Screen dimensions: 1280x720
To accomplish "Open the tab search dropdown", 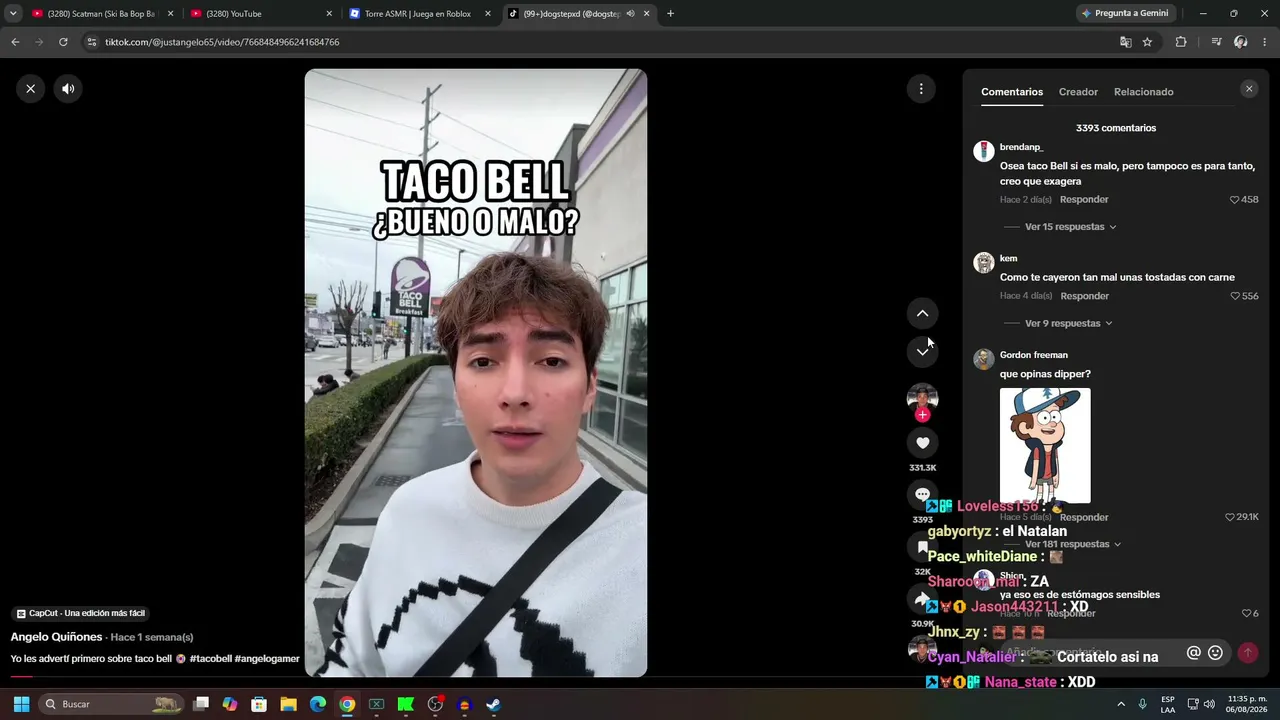I will 12,14.
